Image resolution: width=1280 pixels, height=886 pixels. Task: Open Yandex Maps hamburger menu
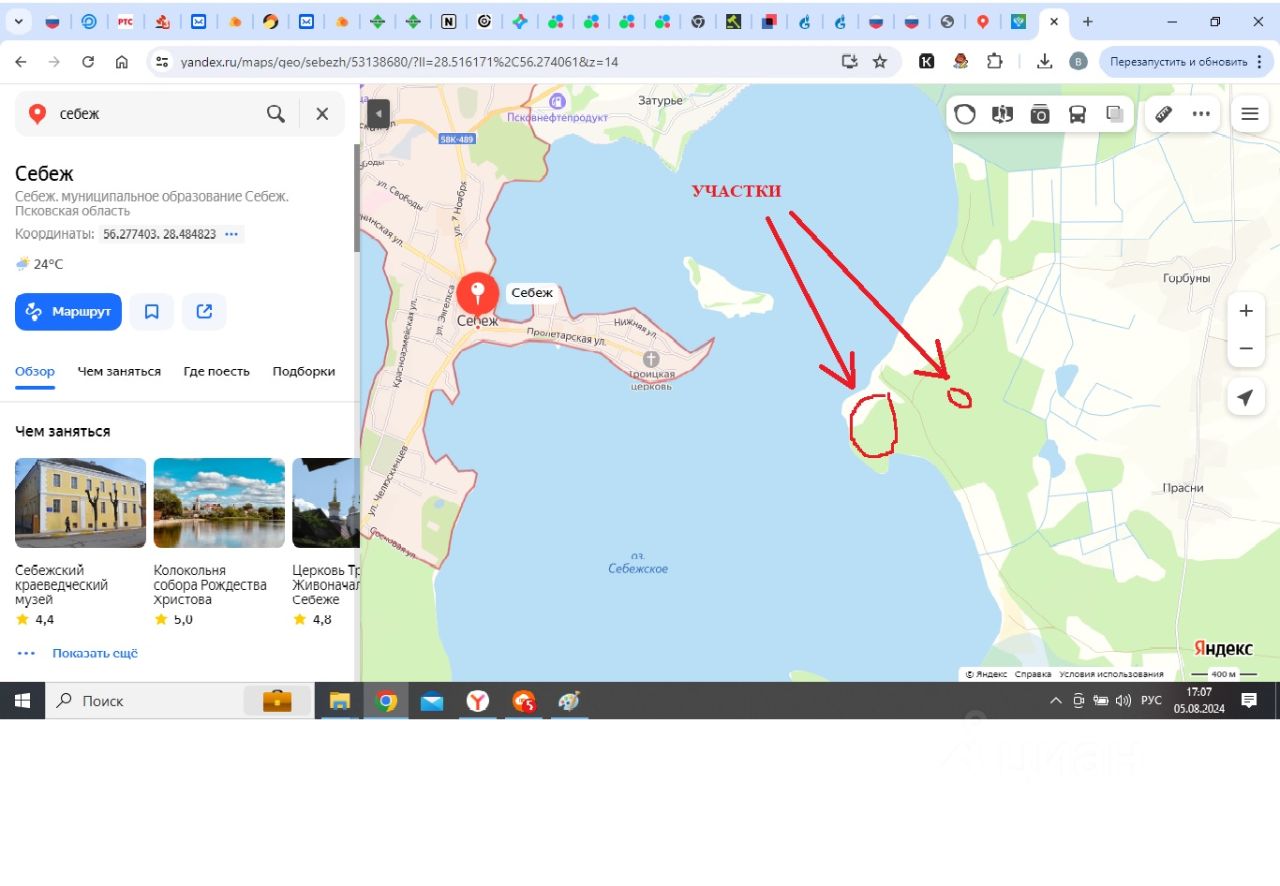point(1249,114)
